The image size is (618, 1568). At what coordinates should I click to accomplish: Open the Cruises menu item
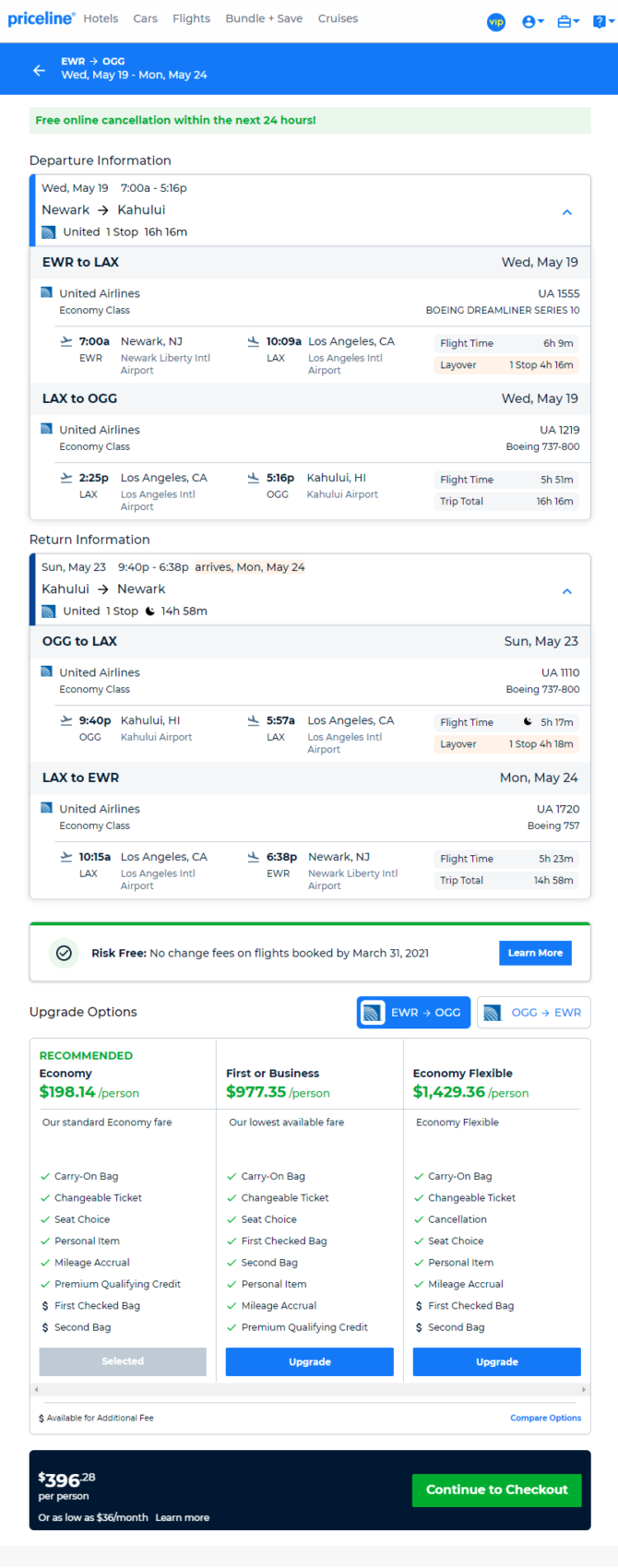point(338,18)
